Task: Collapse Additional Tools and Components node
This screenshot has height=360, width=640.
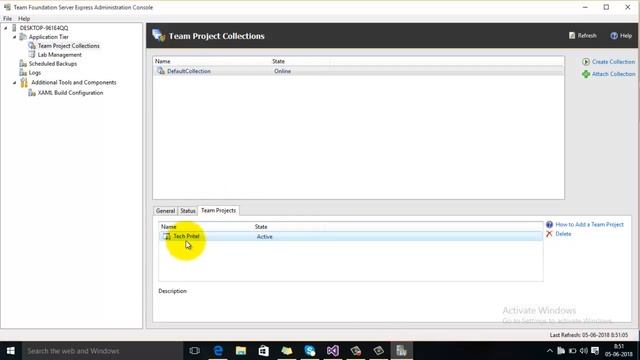Action: [x=15, y=83]
